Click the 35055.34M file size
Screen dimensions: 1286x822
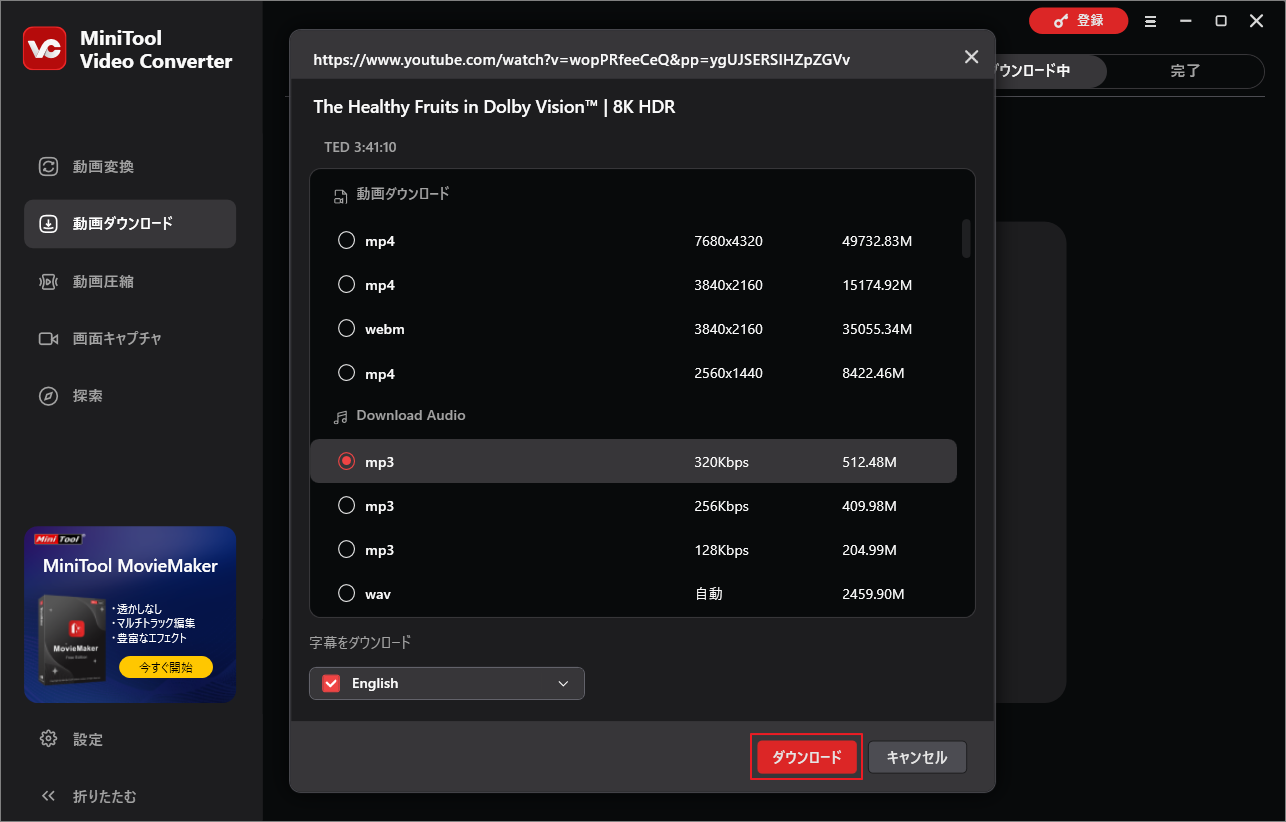coord(877,329)
